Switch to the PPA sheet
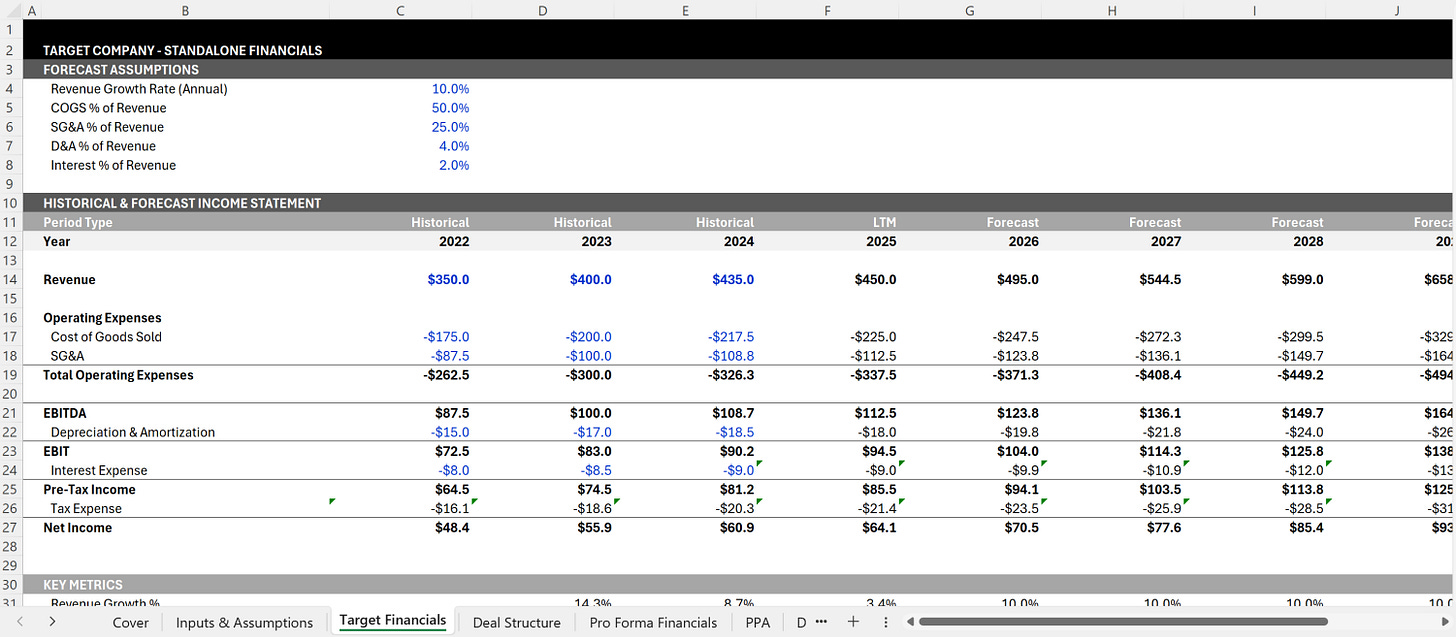The image size is (1456, 637). click(758, 622)
